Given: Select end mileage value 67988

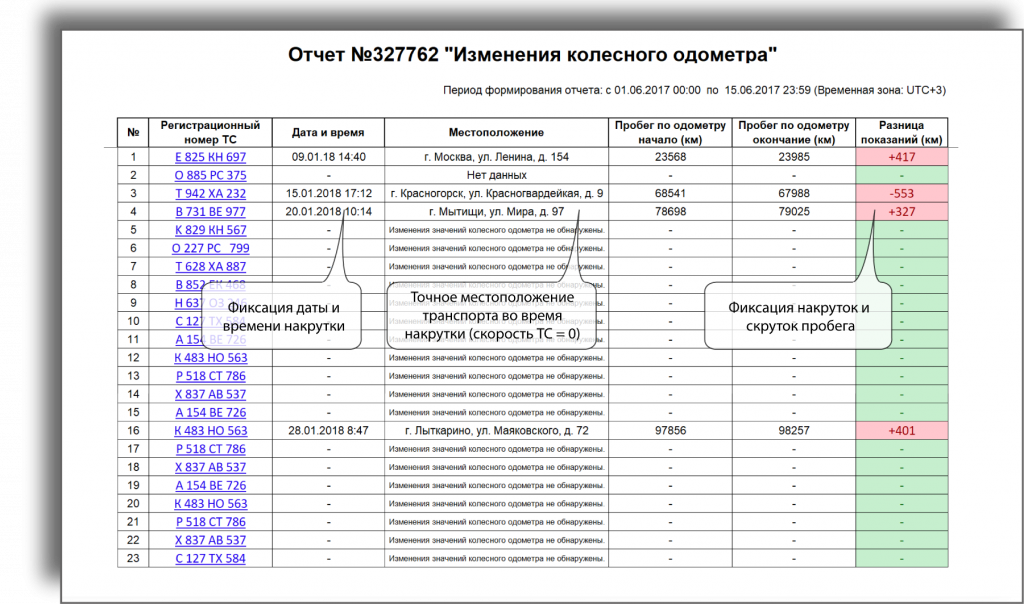Looking at the screenshot, I should (794, 193).
